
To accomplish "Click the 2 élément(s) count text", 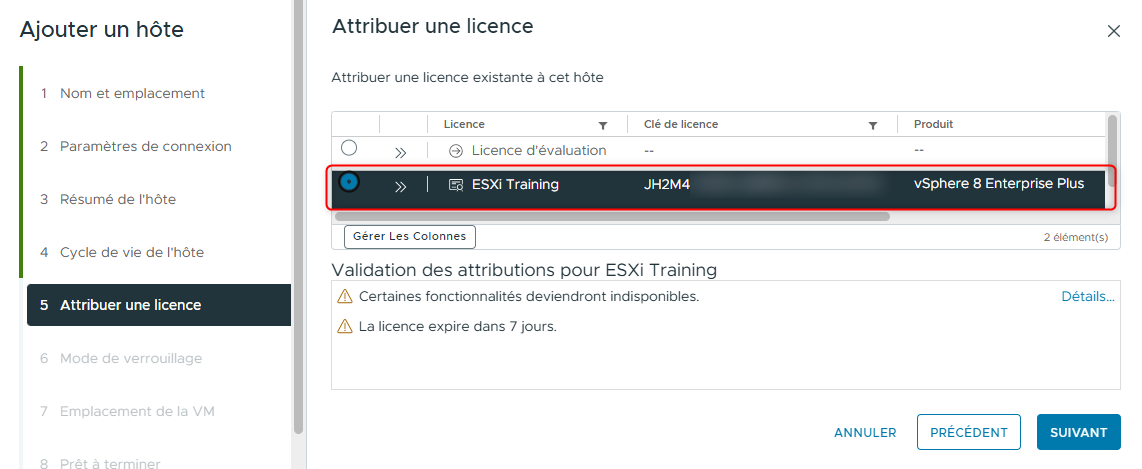I will [x=1076, y=237].
